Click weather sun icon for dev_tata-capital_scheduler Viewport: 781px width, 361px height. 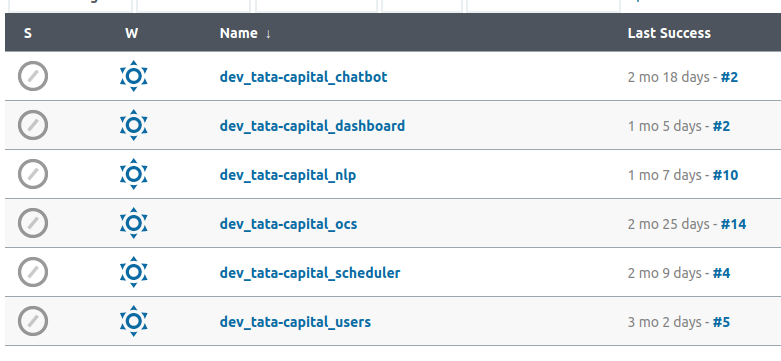coord(133,272)
